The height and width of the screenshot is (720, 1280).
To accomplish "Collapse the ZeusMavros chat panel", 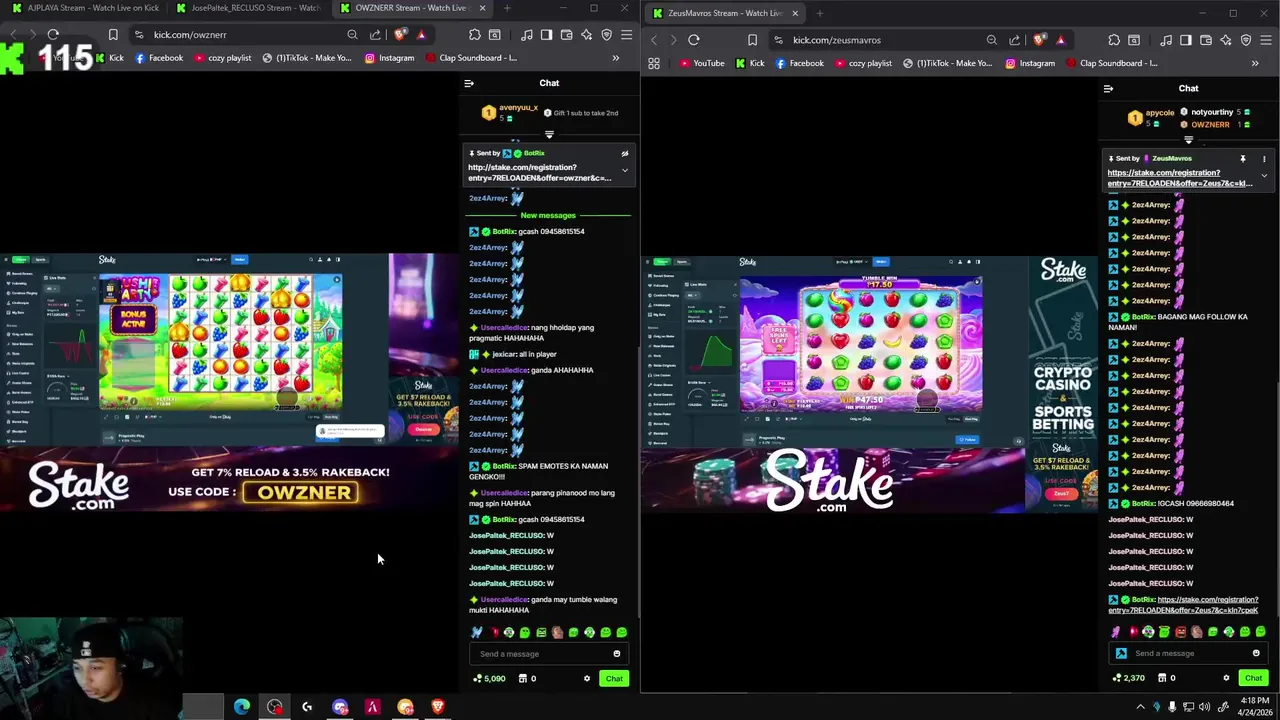I will point(1108,89).
